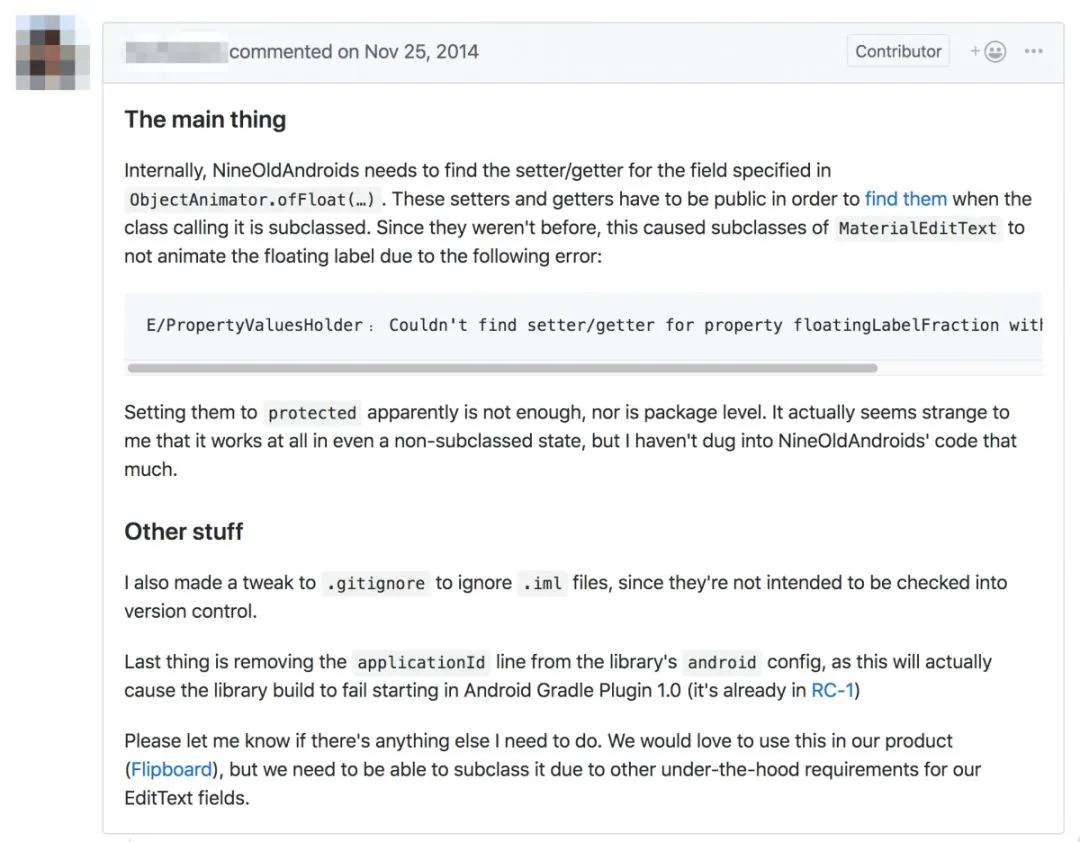This screenshot has height=842, width=1080.
Task: Click the 'protected' inline code snippet
Action: 312,413
